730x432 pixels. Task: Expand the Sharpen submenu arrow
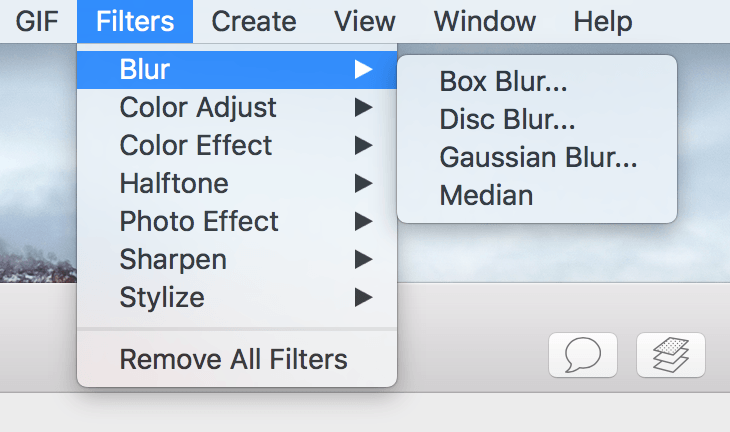tap(363, 259)
